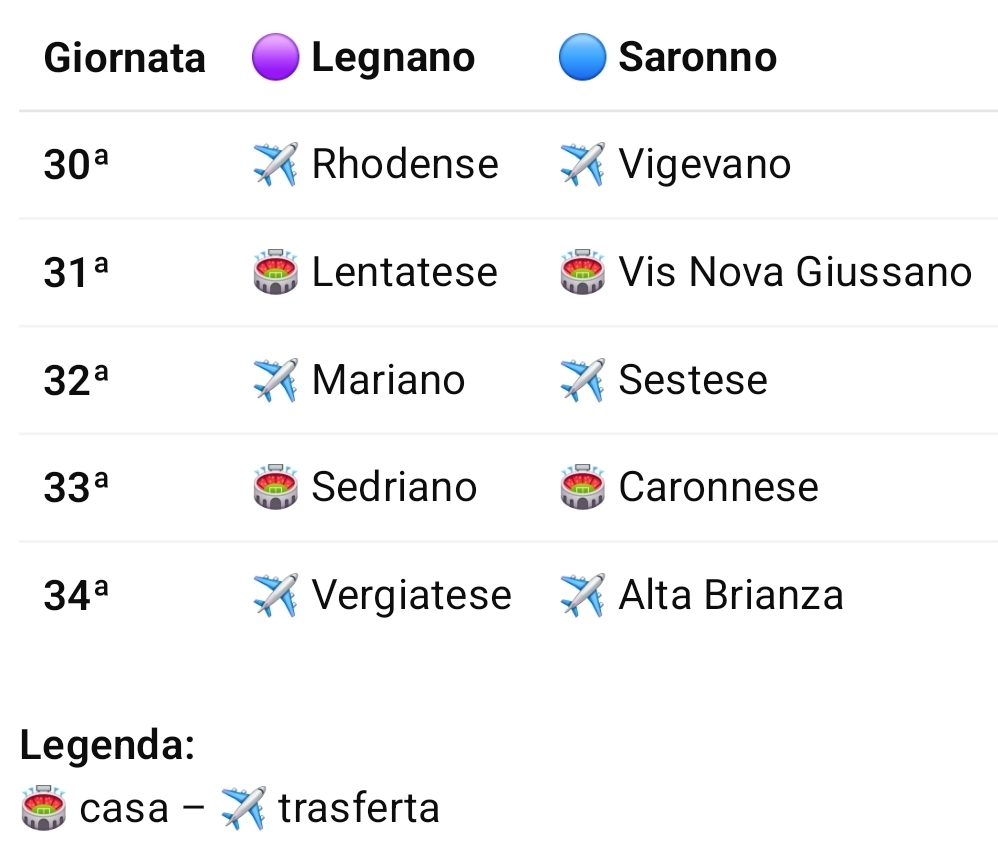The image size is (998, 865).
Task: Click the airplane icon beside Sestese
Action: tap(582, 380)
